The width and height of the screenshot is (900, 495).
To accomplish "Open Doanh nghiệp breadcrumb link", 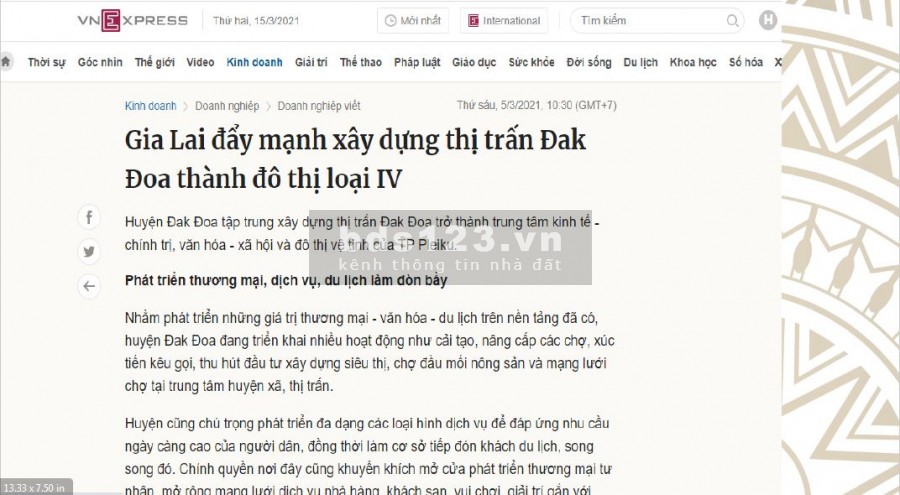I will pyautogui.click(x=227, y=106).
